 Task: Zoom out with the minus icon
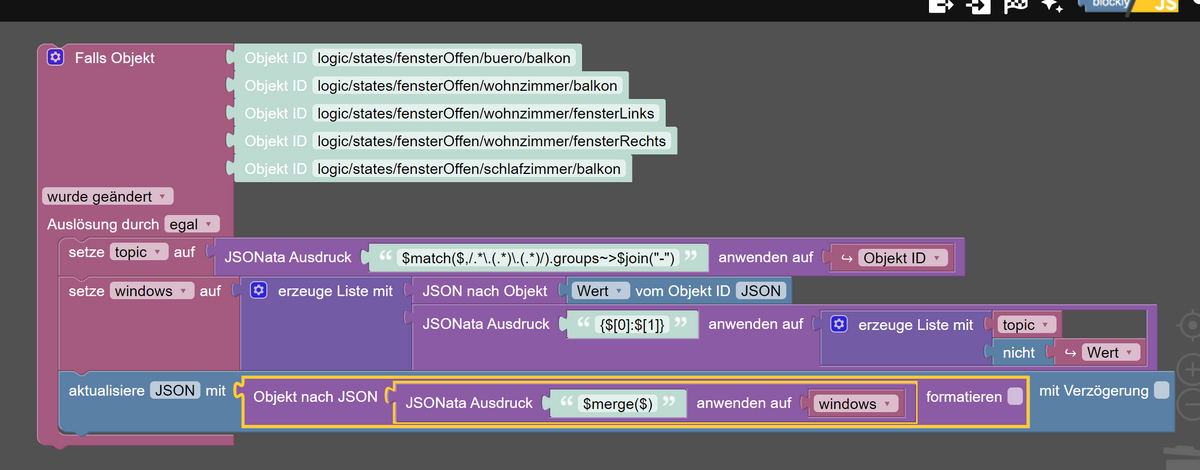point(1189,403)
